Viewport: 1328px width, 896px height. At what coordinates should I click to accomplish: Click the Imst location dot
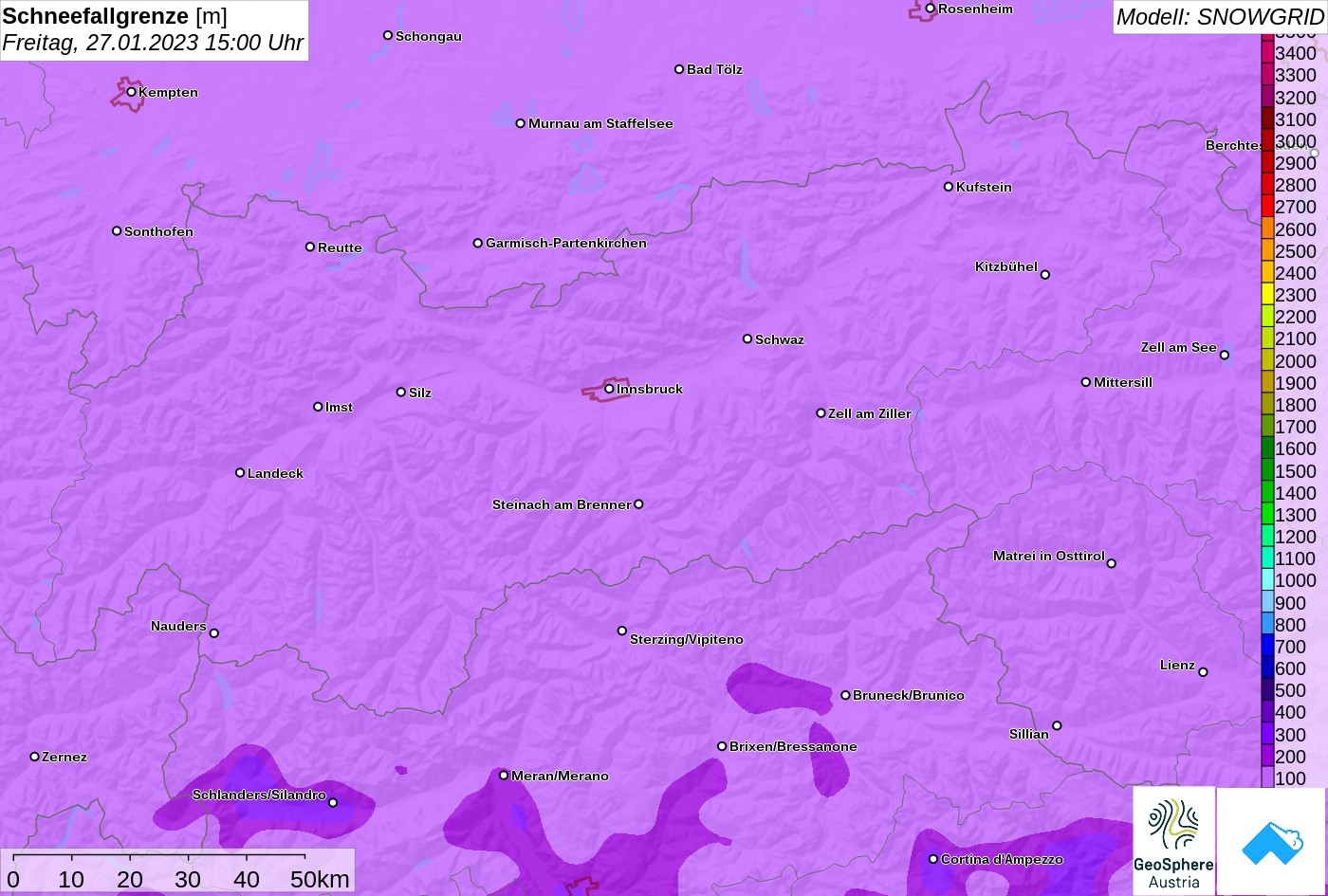tap(318, 407)
